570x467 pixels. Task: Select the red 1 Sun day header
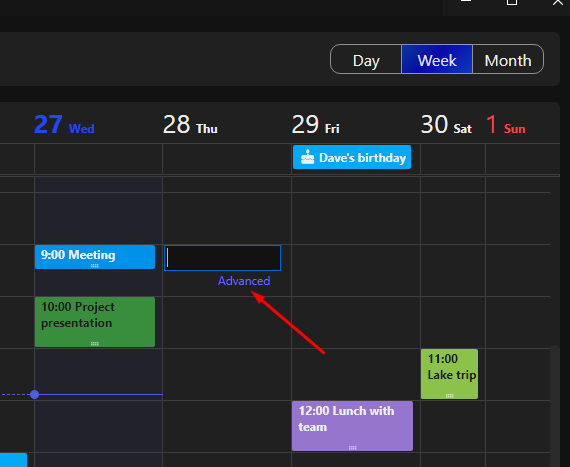coord(506,125)
